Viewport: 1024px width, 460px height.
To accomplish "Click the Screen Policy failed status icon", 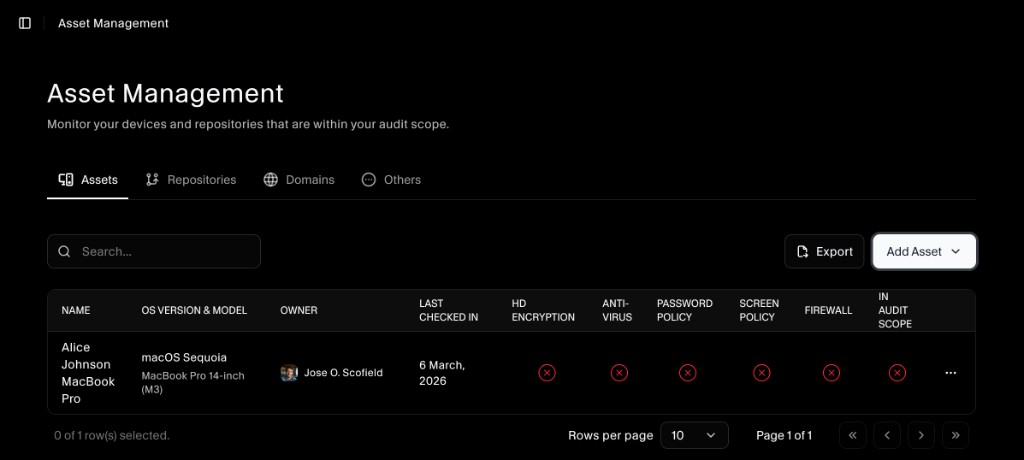I will pyautogui.click(x=761, y=373).
